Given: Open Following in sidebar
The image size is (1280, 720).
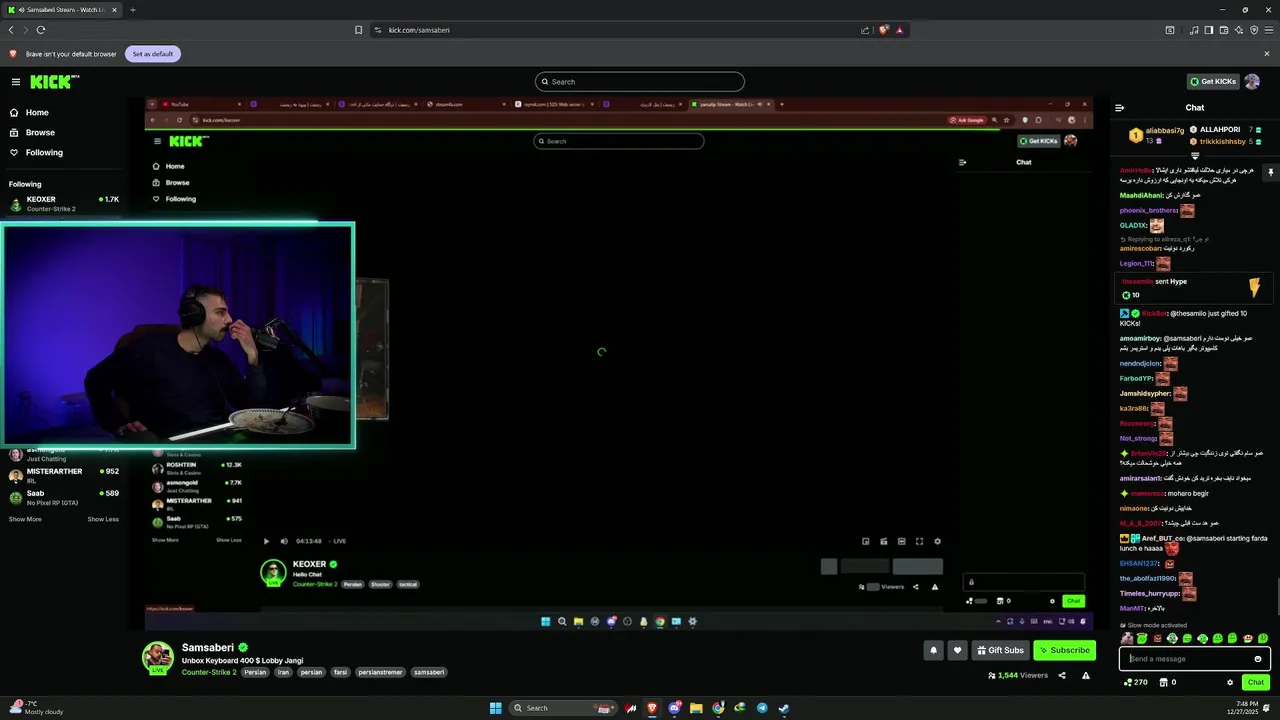Looking at the screenshot, I should 44,153.
